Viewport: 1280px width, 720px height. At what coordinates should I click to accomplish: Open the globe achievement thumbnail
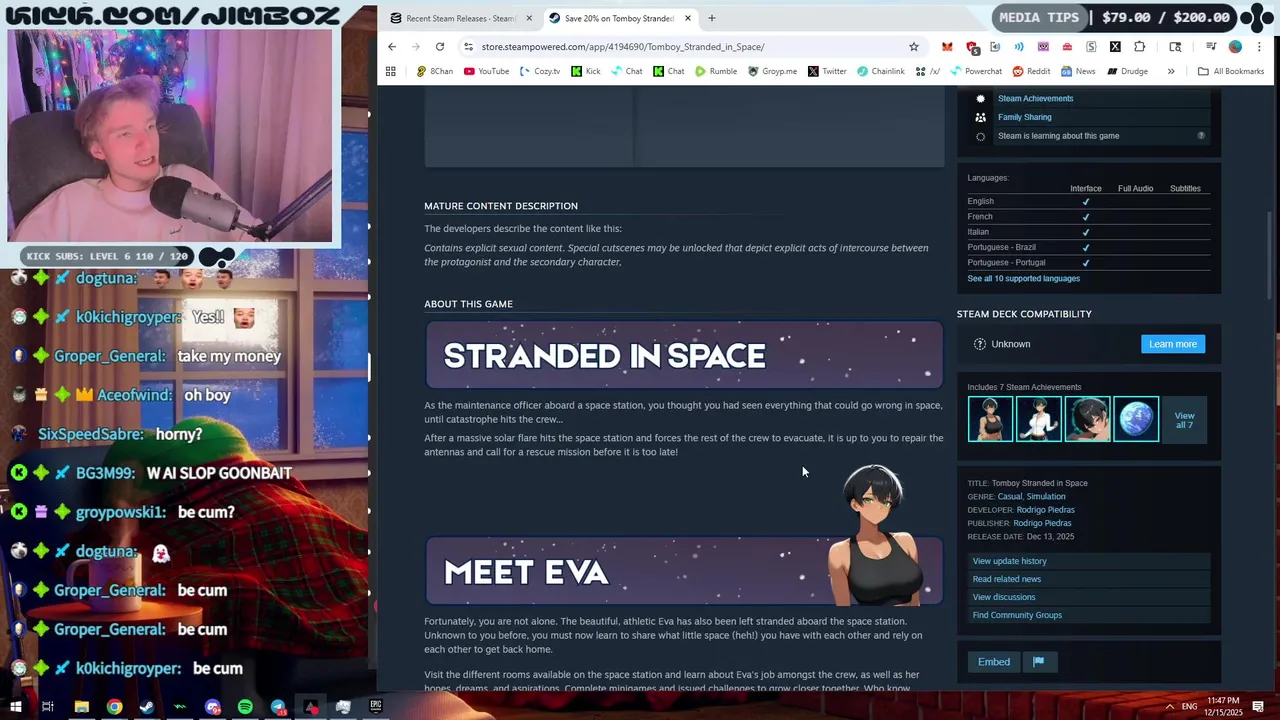1136,419
